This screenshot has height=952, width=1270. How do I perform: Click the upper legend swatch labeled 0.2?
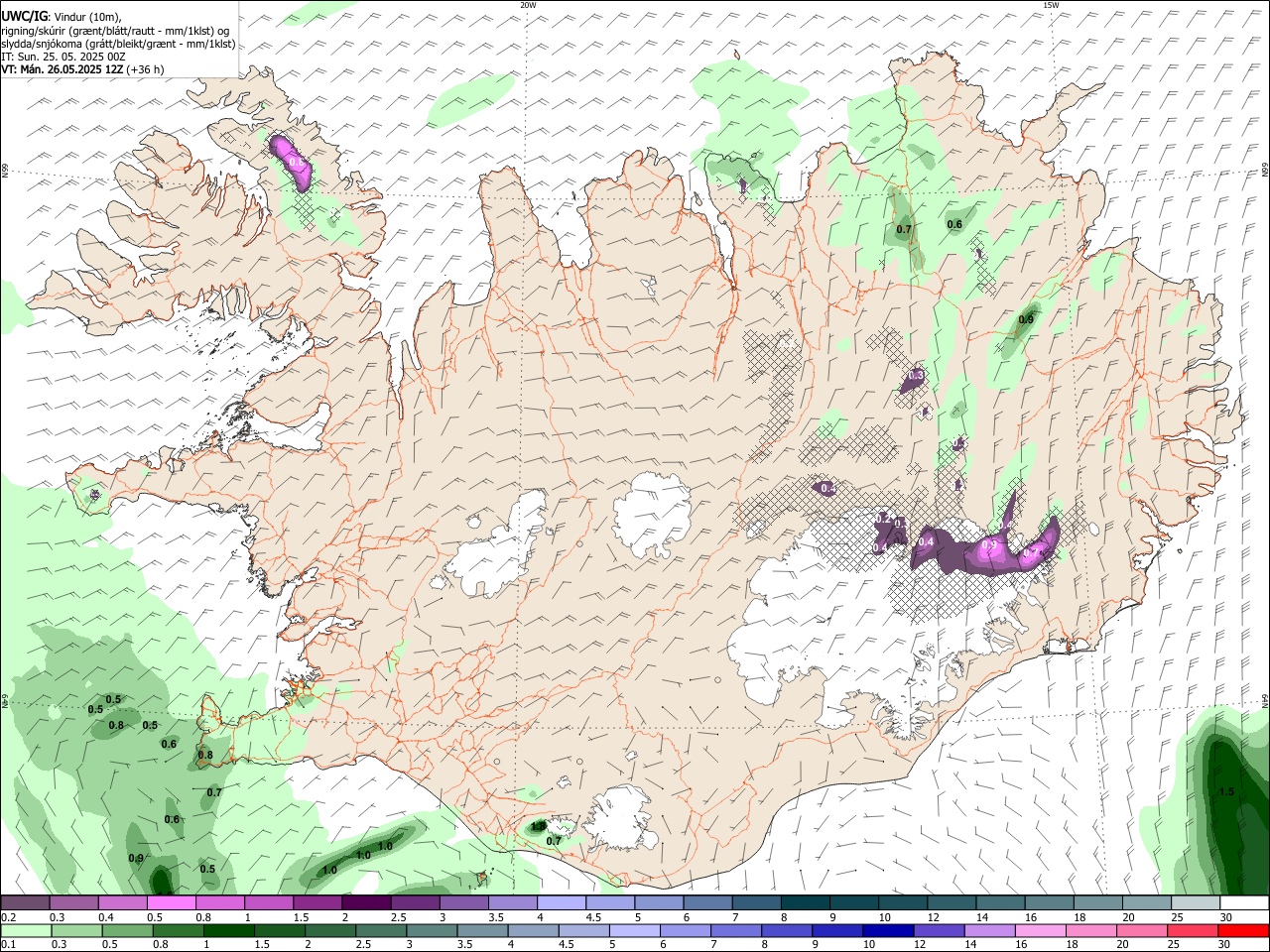[25, 903]
